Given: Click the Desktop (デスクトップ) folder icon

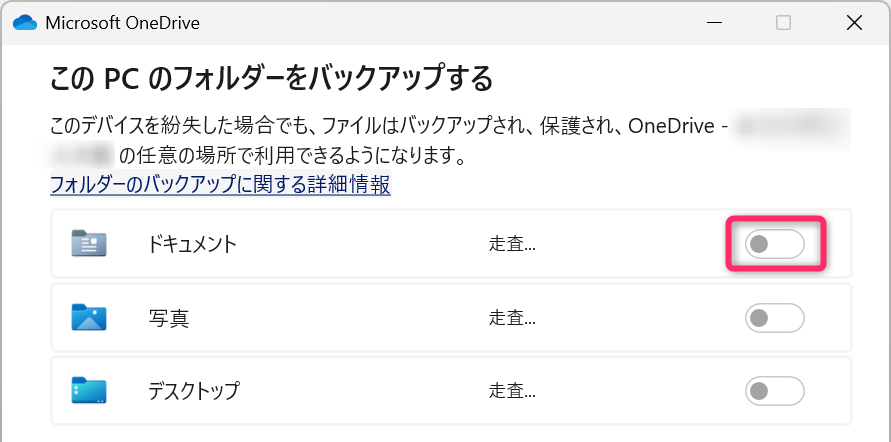Looking at the screenshot, I should pos(89,390).
